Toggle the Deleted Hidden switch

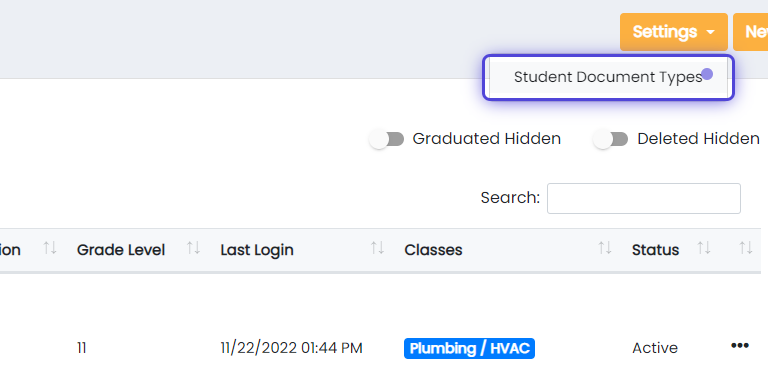611,140
